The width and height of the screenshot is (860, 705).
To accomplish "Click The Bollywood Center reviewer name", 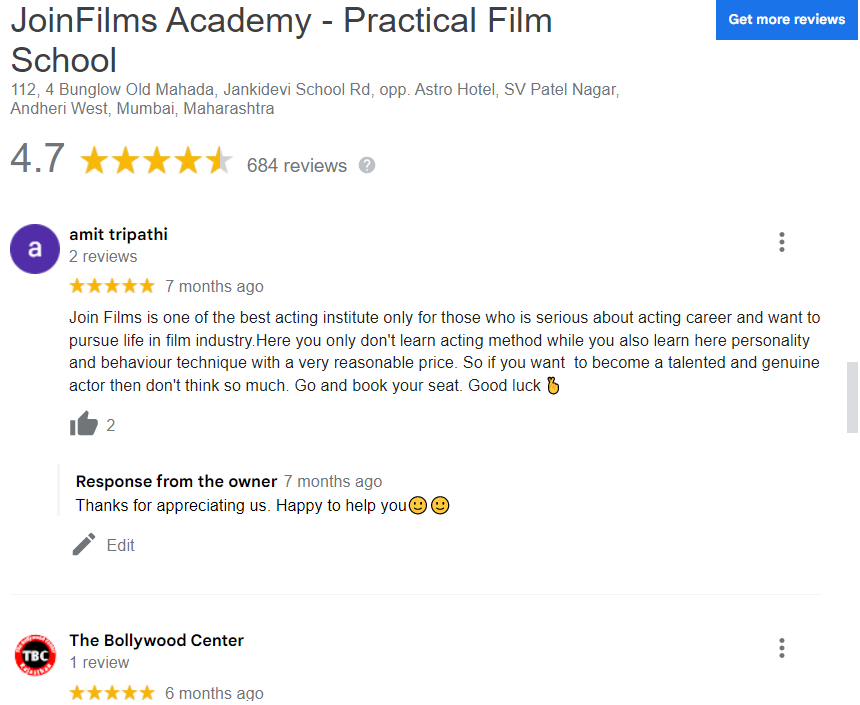I will pyautogui.click(x=156, y=641).
